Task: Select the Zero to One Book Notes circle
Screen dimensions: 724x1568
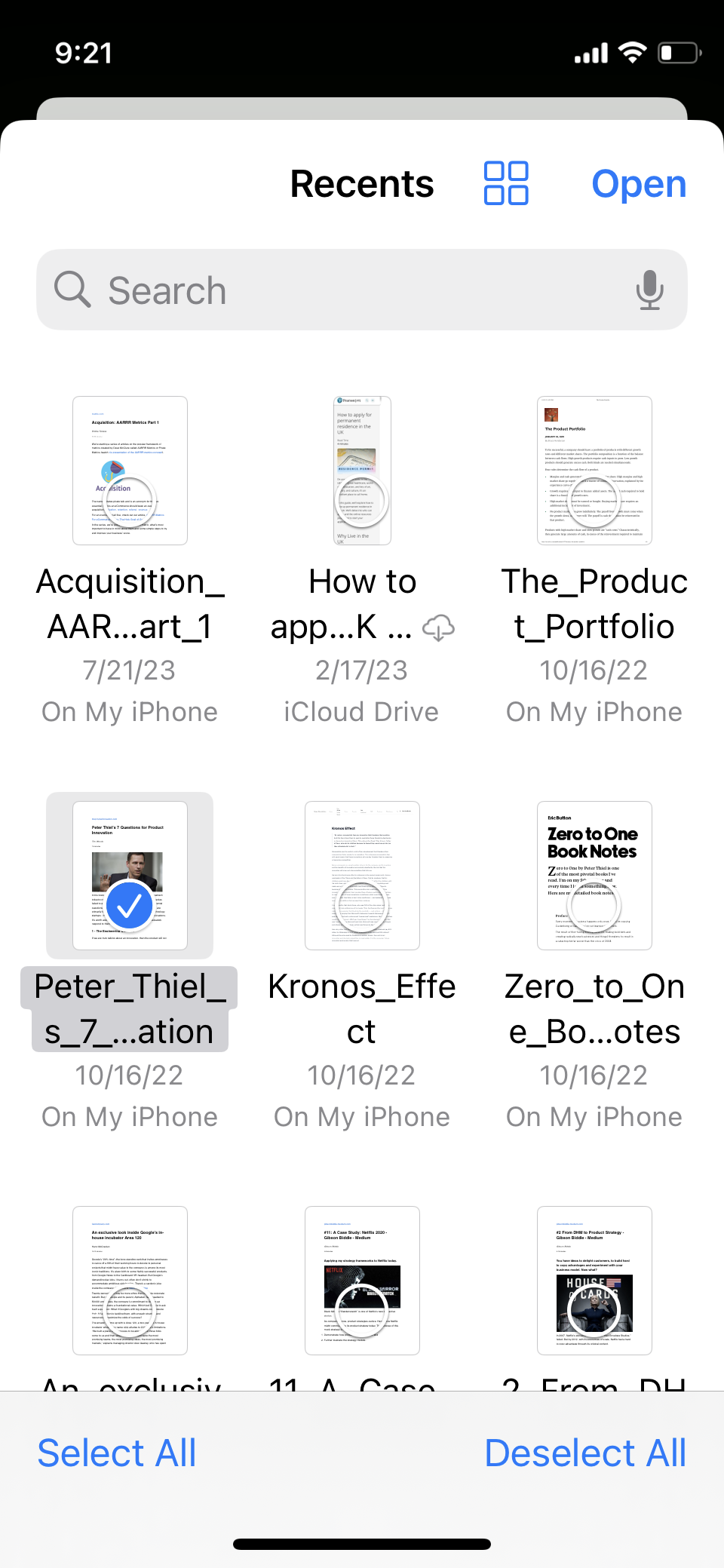Action: point(594,905)
